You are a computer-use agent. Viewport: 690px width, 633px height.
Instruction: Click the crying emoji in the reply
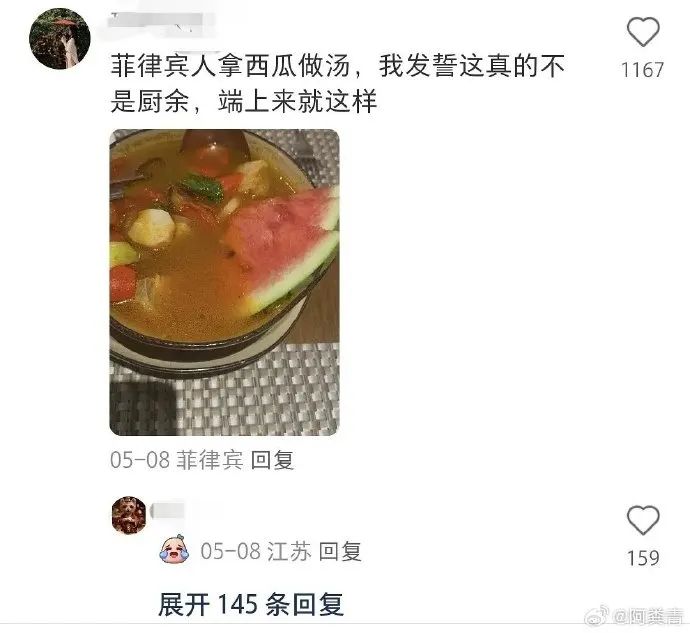174,548
